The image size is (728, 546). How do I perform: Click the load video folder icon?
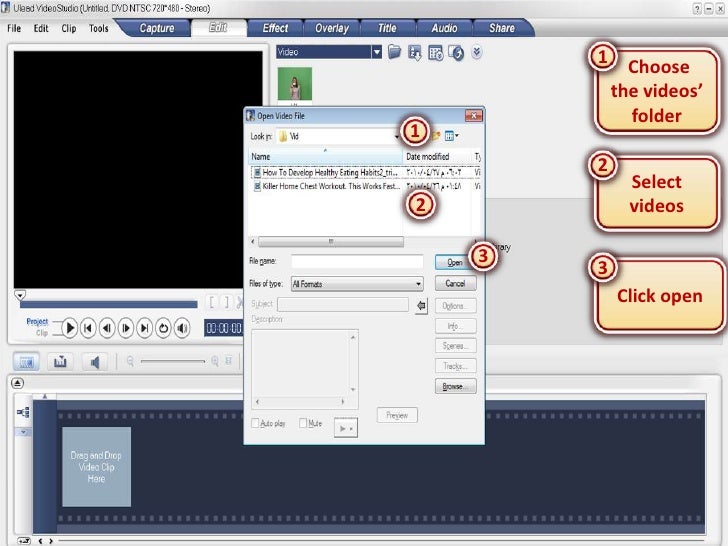394,52
